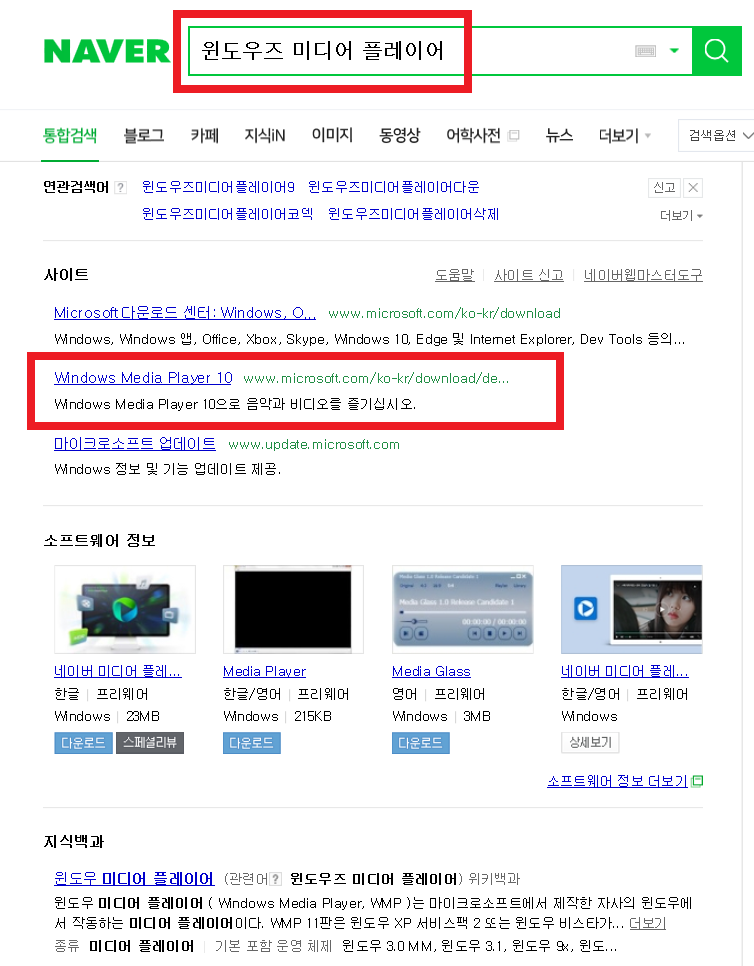
Task: Open the 마이크로소프트 업데이트 link
Action: [135, 444]
